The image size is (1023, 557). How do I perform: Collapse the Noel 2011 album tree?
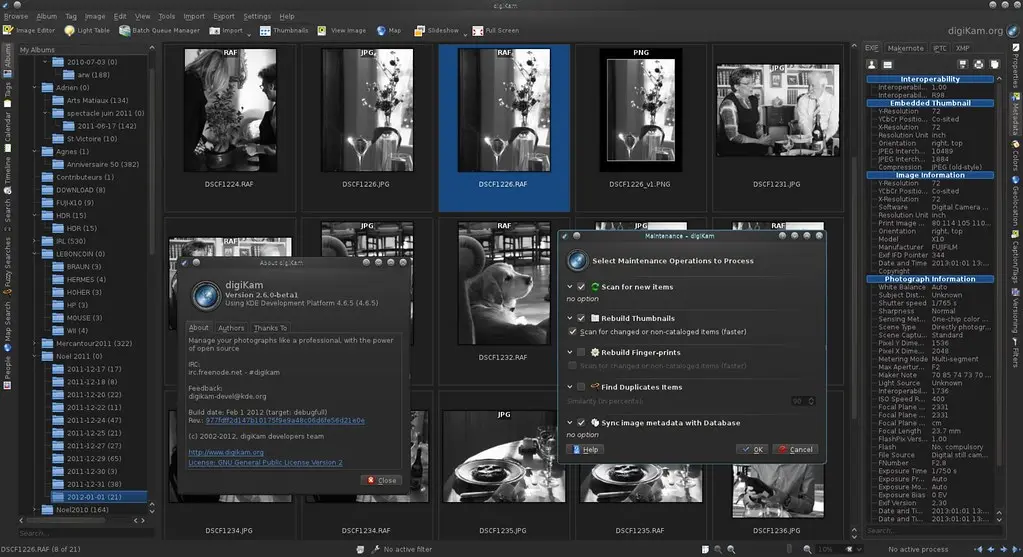pyautogui.click(x=35, y=356)
